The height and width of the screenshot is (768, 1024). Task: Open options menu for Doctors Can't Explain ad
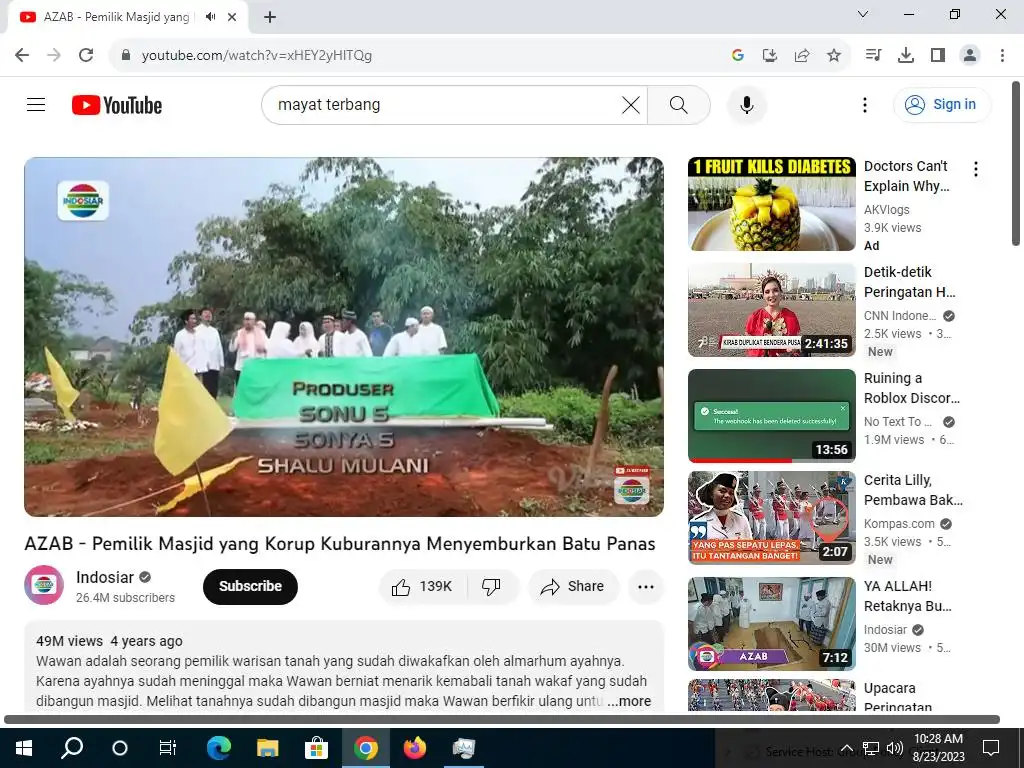976,169
